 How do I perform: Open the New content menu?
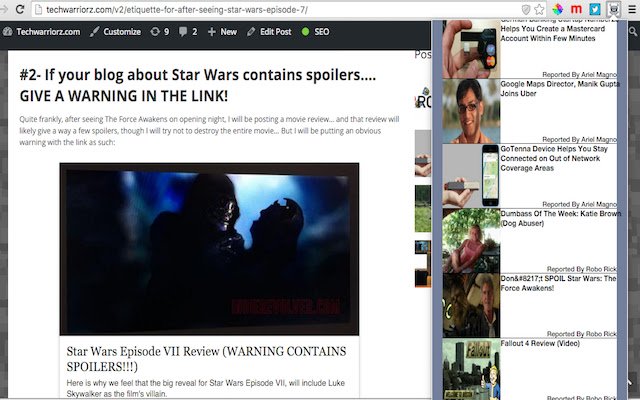222,32
